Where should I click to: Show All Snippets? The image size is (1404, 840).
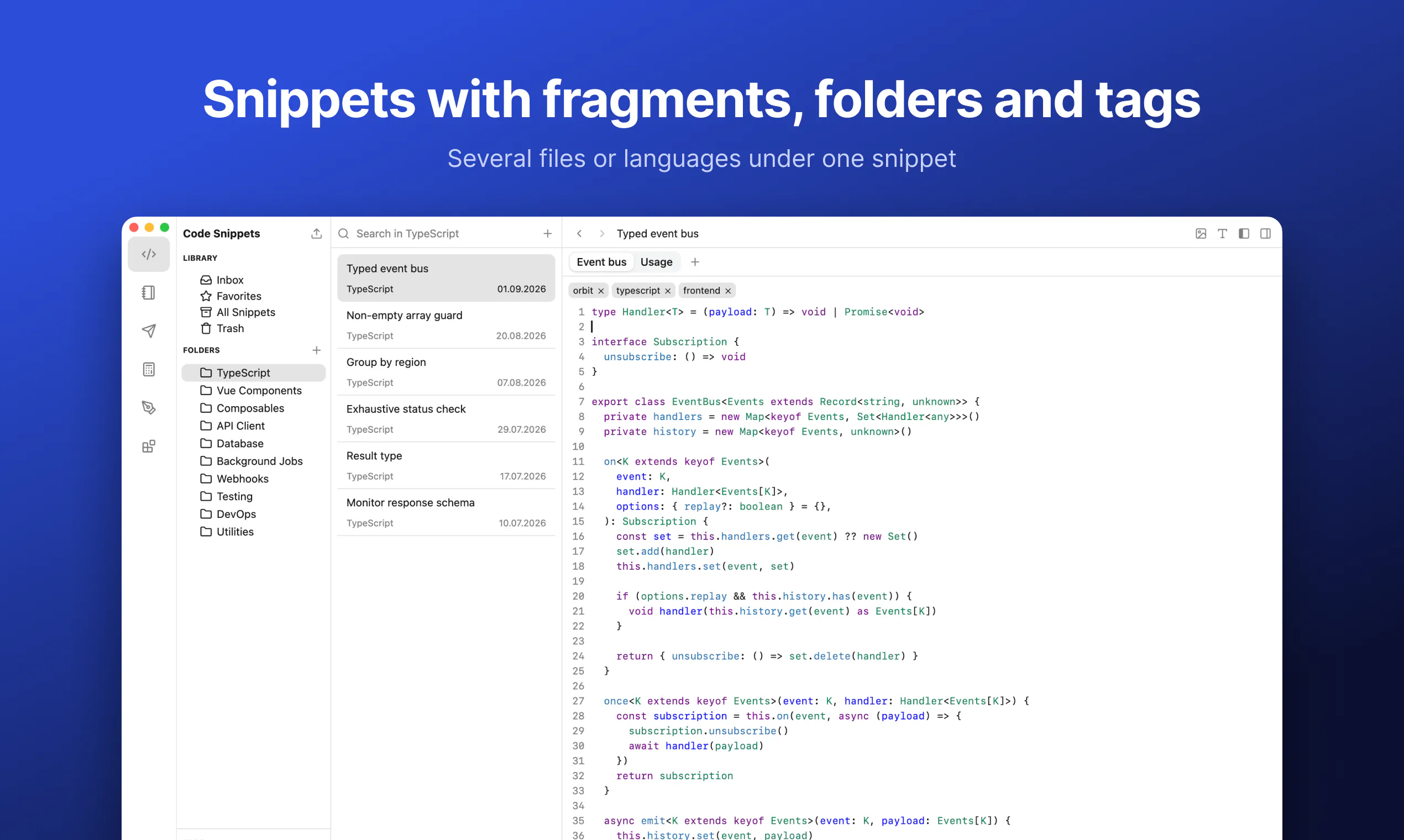coord(253,312)
